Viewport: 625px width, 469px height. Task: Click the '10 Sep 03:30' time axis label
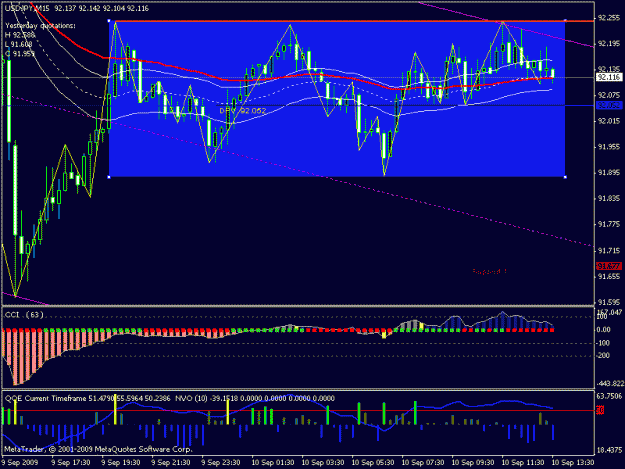coord(323,462)
